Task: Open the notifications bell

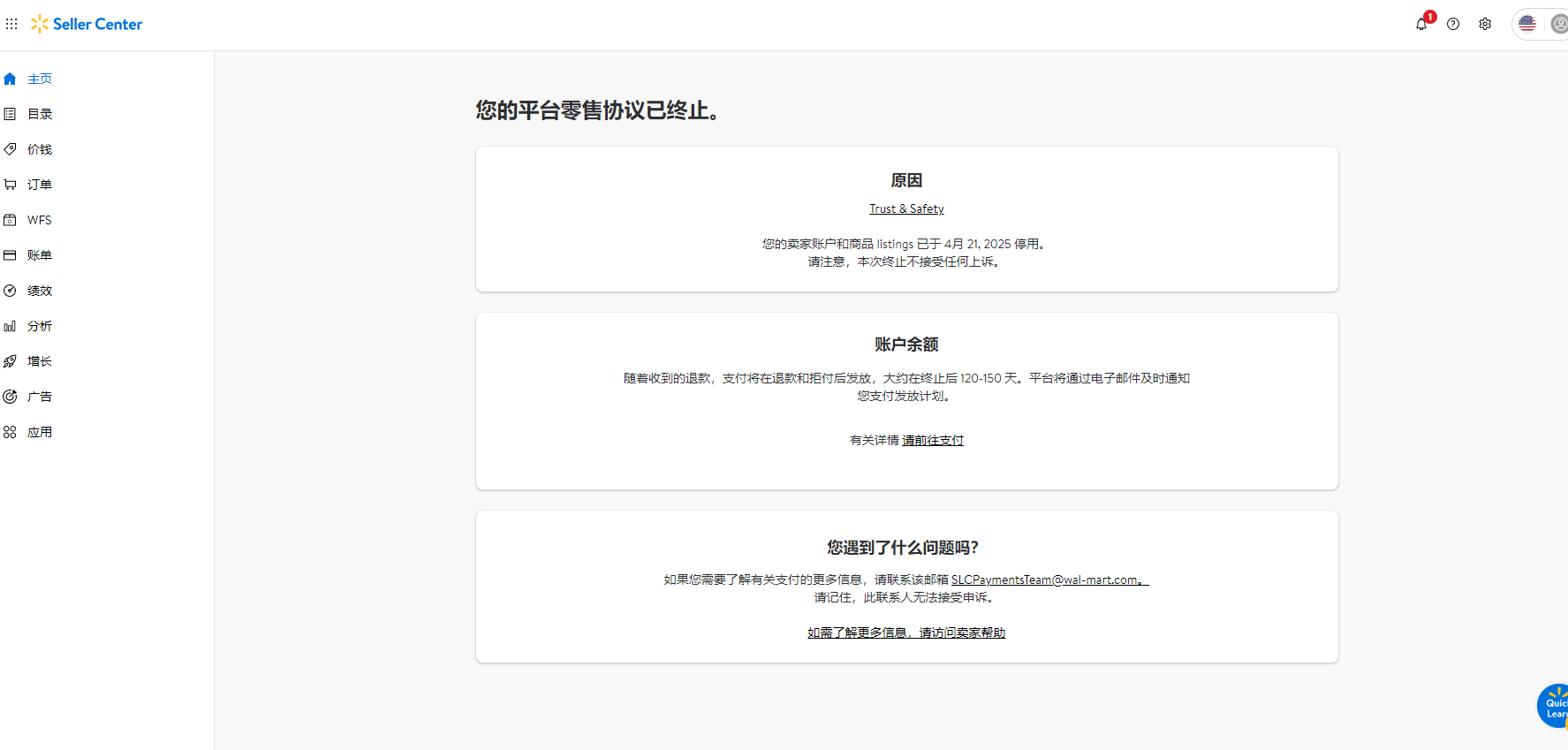Action: (1421, 24)
